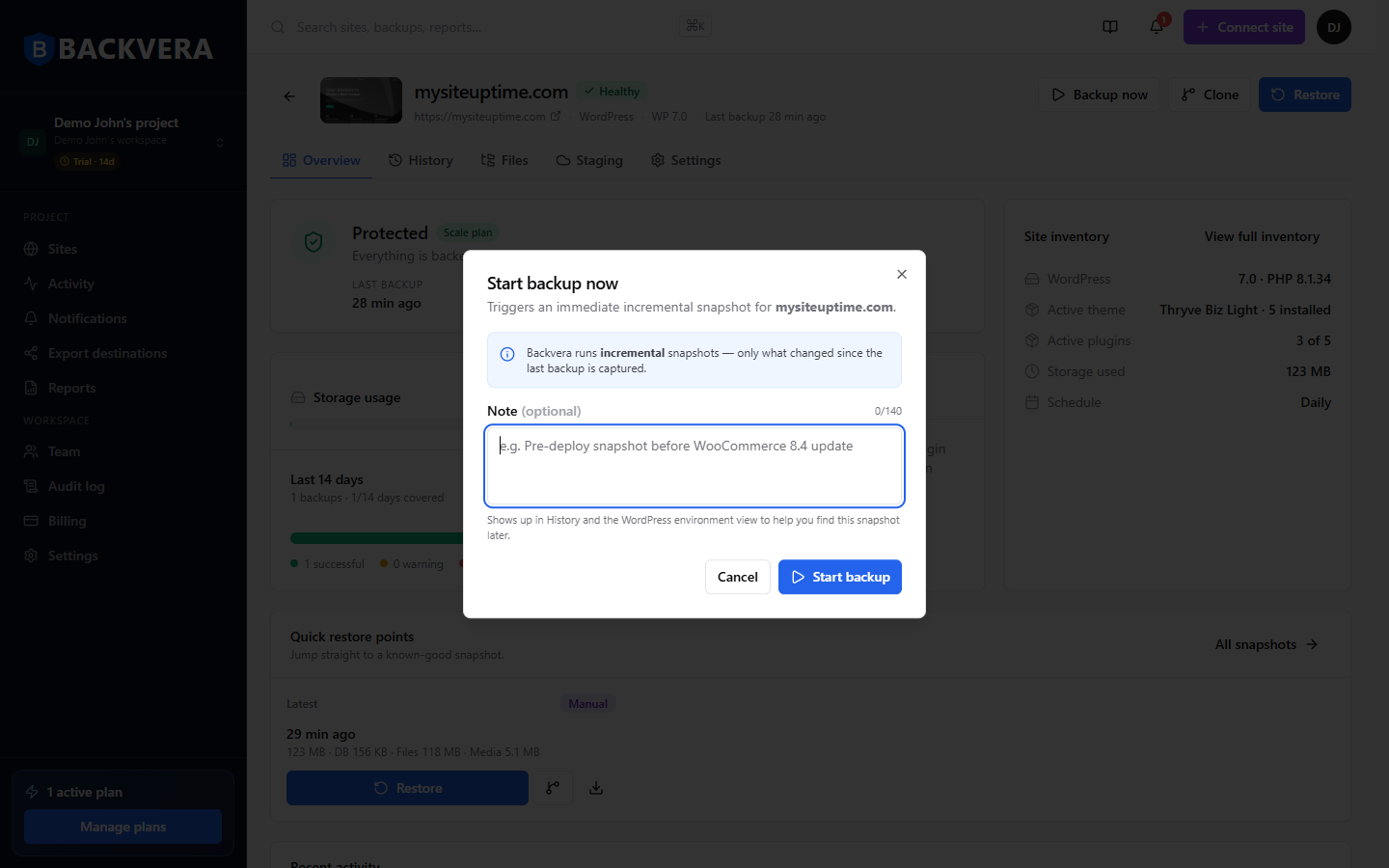Cancel the backup dialog

[x=738, y=577]
